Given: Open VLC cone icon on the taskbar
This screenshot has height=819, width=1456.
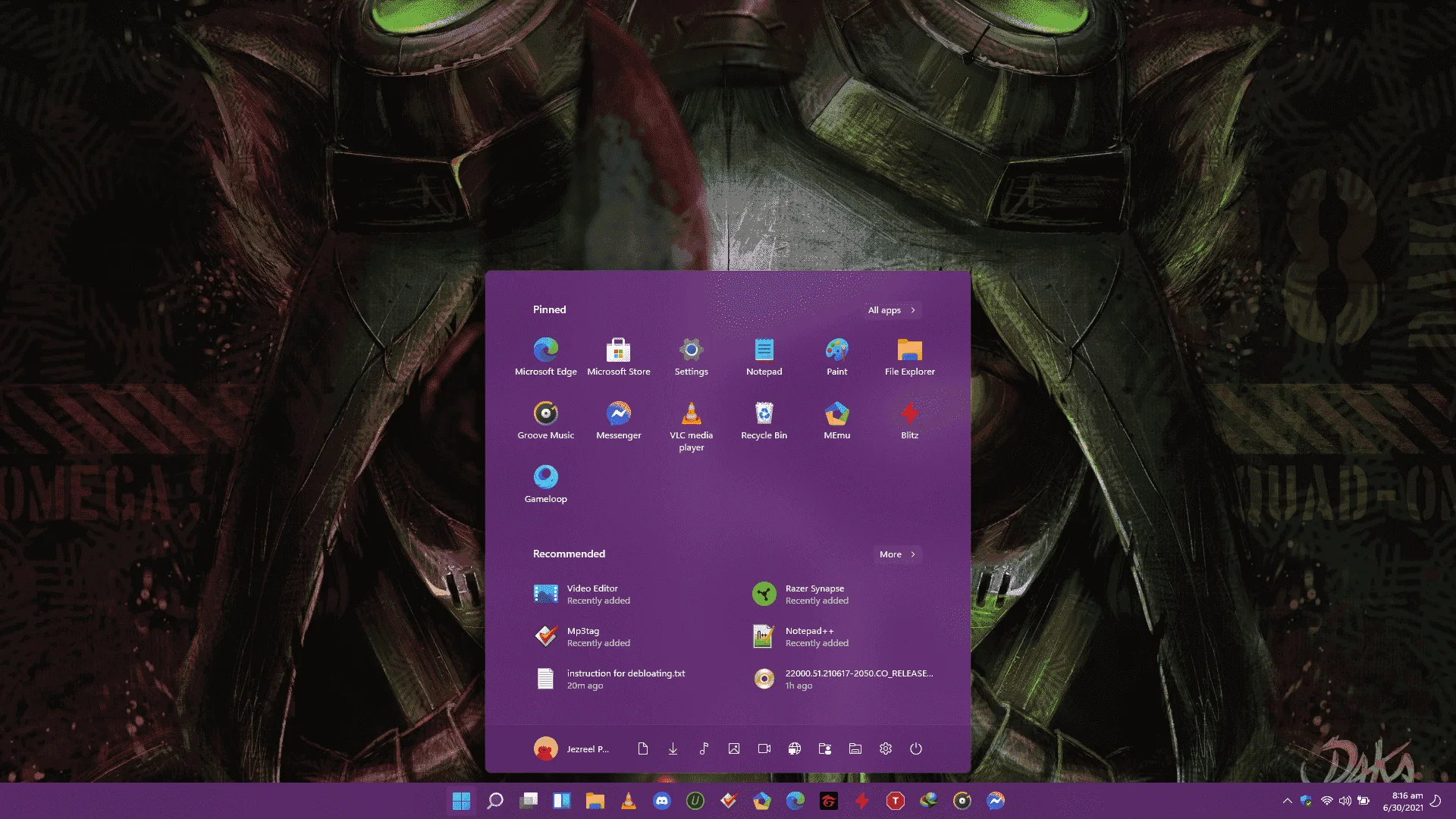Looking at the screenshot, I should point(629,801).
